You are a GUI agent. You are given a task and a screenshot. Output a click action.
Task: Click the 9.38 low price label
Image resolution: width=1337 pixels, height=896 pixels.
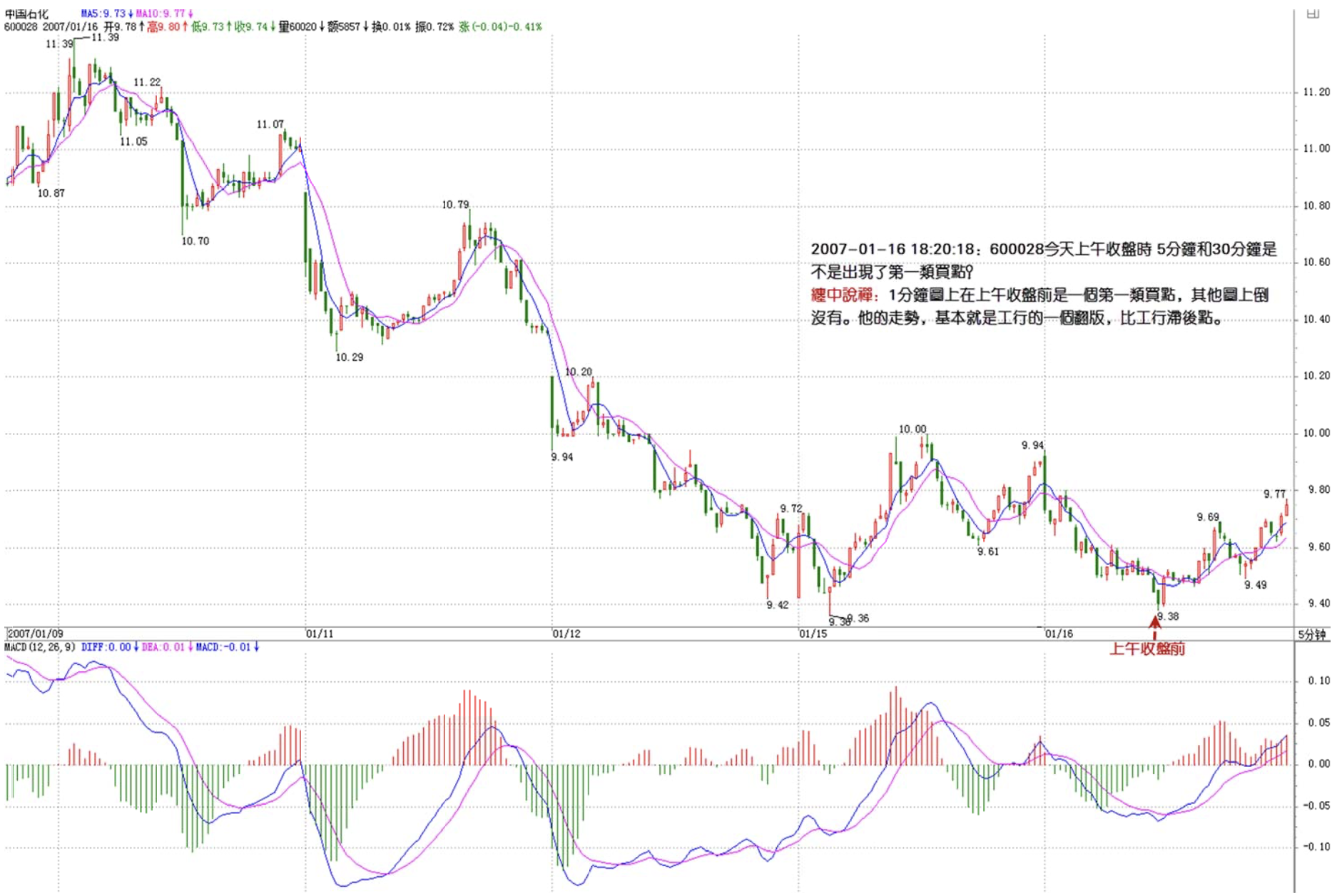click(1168, 616)
